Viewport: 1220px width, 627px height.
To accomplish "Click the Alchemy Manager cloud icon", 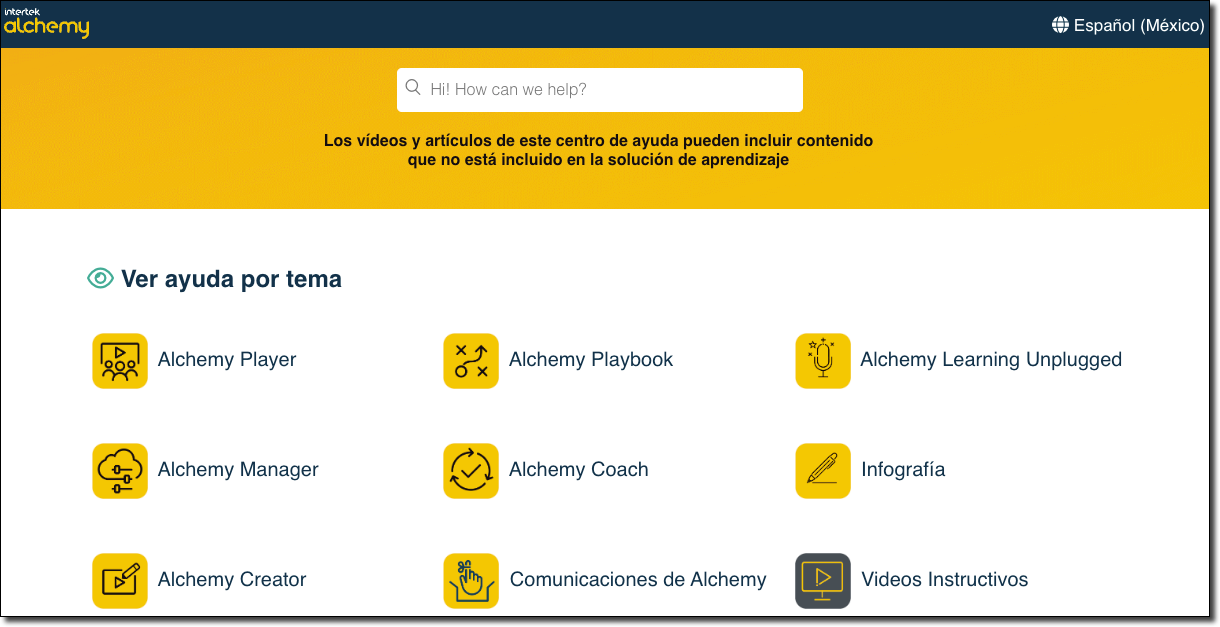I will click(120, 470).
